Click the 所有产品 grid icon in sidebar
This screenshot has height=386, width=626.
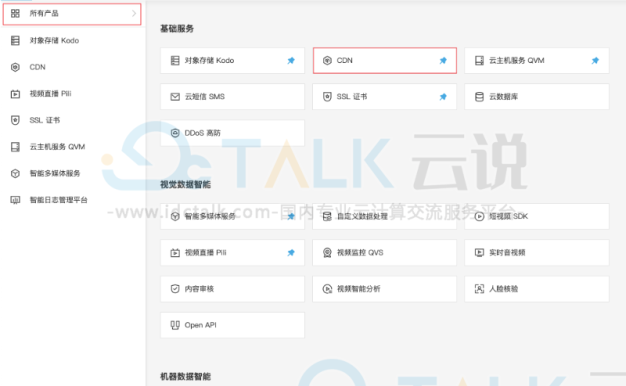pyautogui.click(x=15, y=14)
